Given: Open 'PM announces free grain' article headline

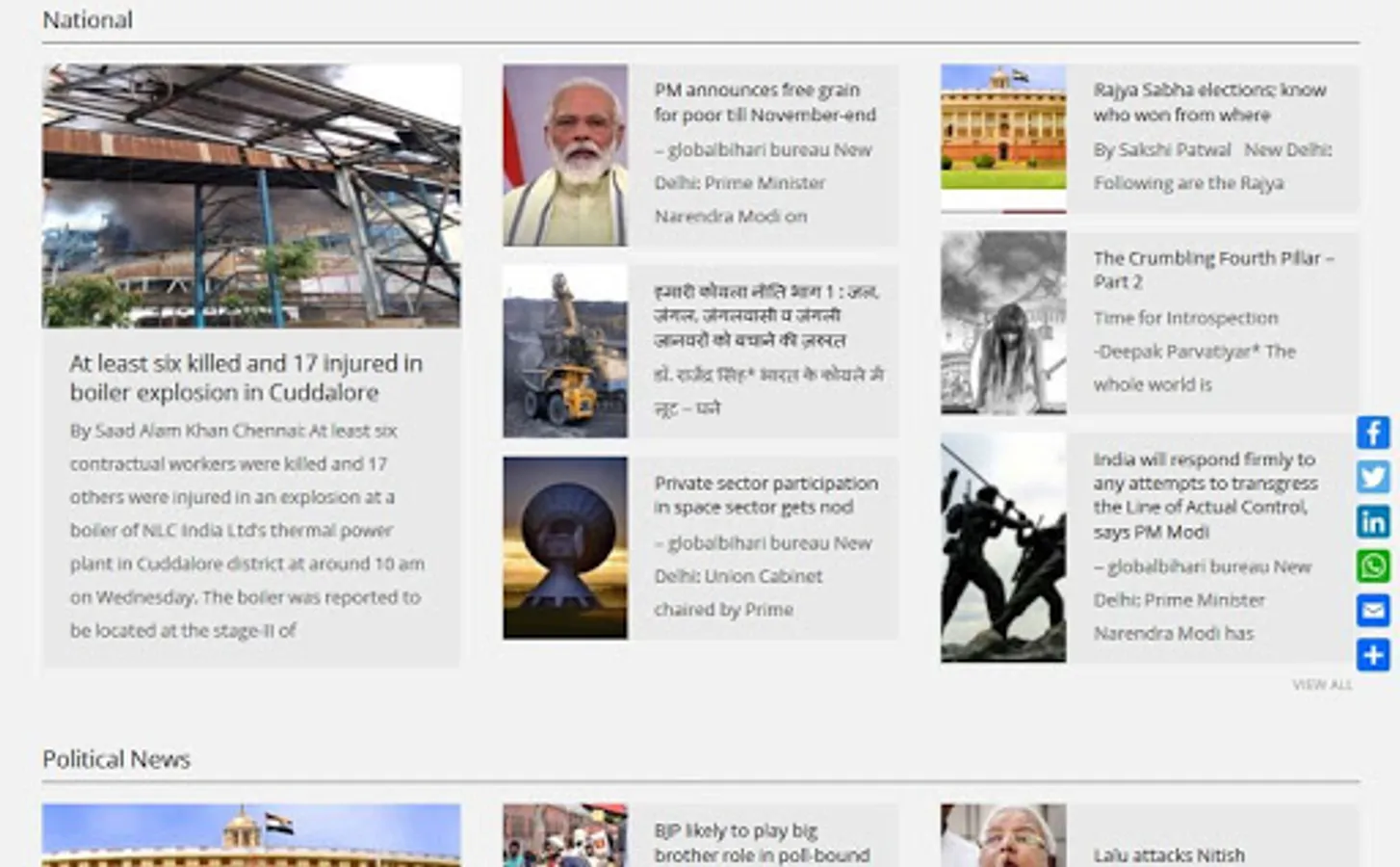Looking at the screenshot, I should click(x=765, y=102).
